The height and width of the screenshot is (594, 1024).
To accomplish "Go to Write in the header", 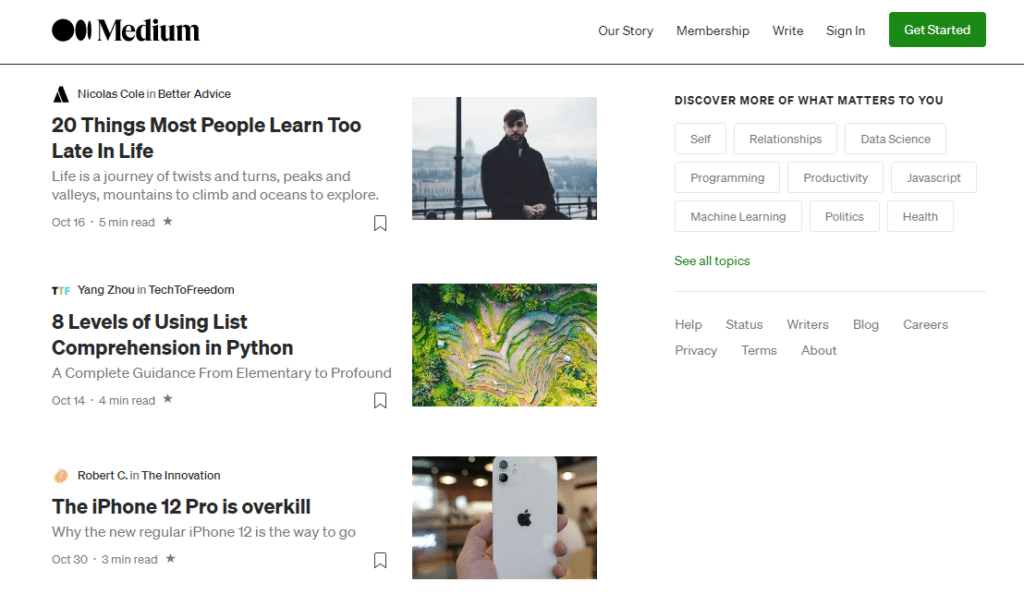I will pyautogui.click(x=788, y=31).
